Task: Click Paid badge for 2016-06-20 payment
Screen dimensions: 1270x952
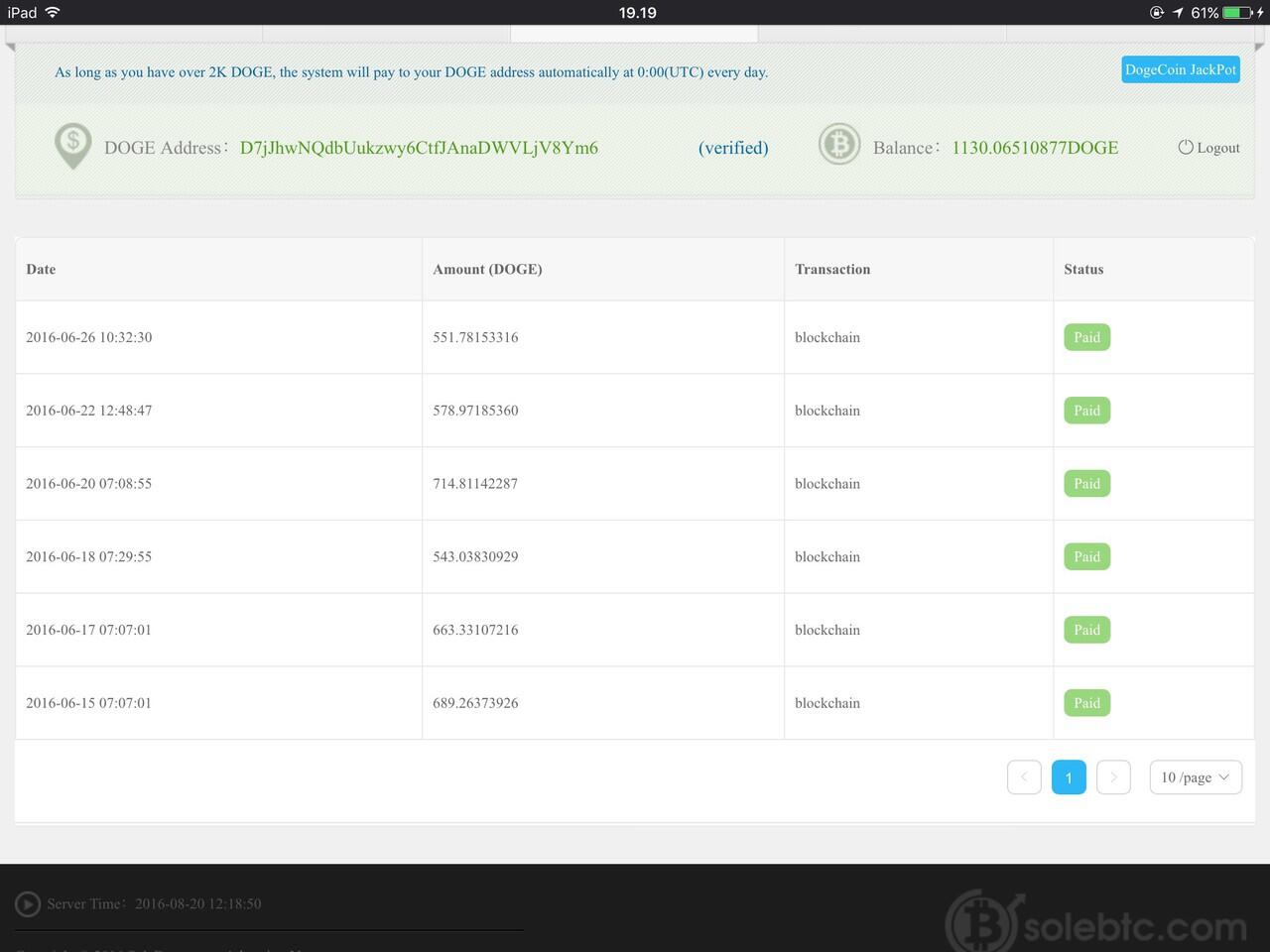Action: (1087, 484)
